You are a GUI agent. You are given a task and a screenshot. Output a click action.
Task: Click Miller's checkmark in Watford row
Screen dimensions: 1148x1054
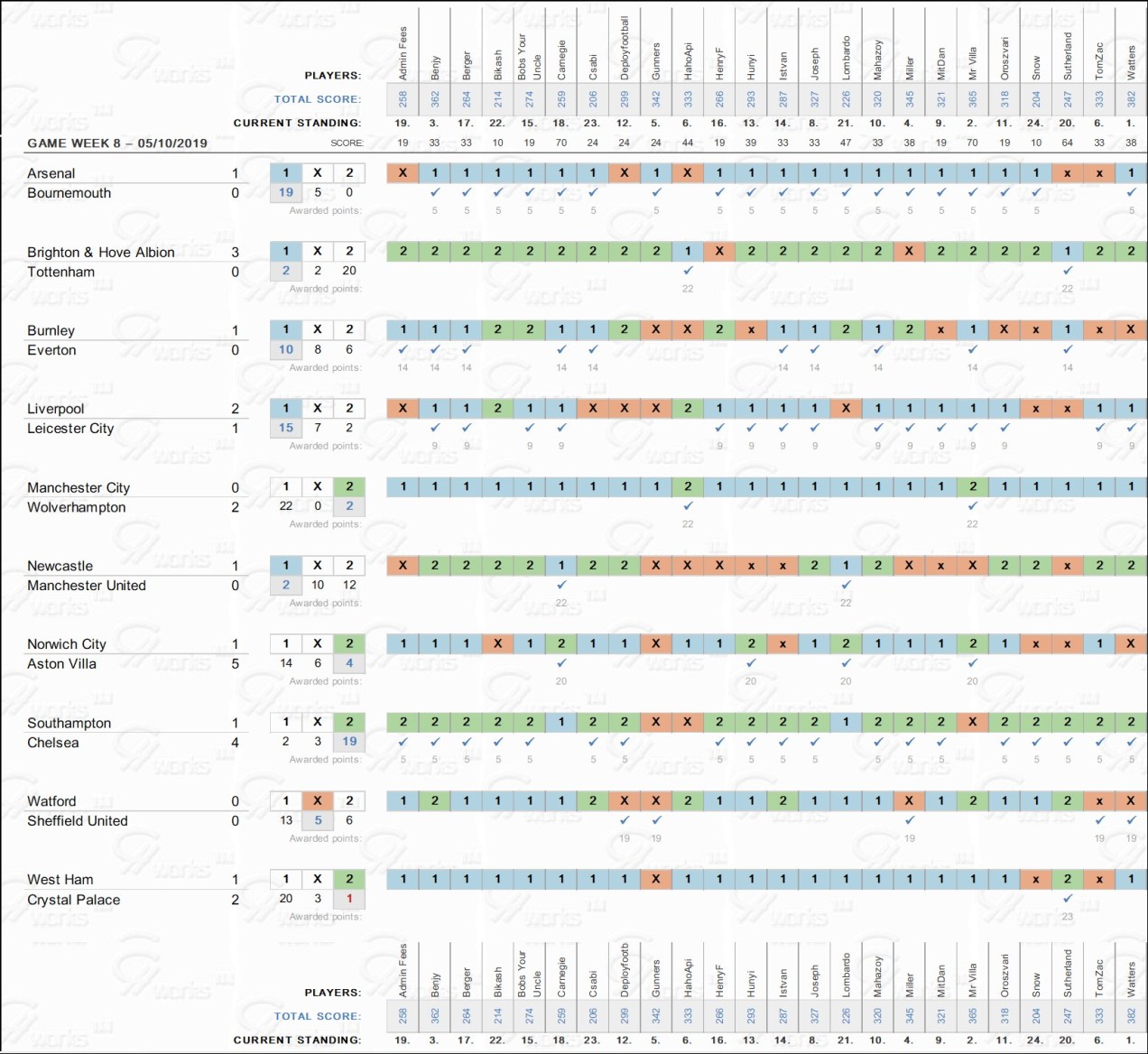(x=909, y=820)
